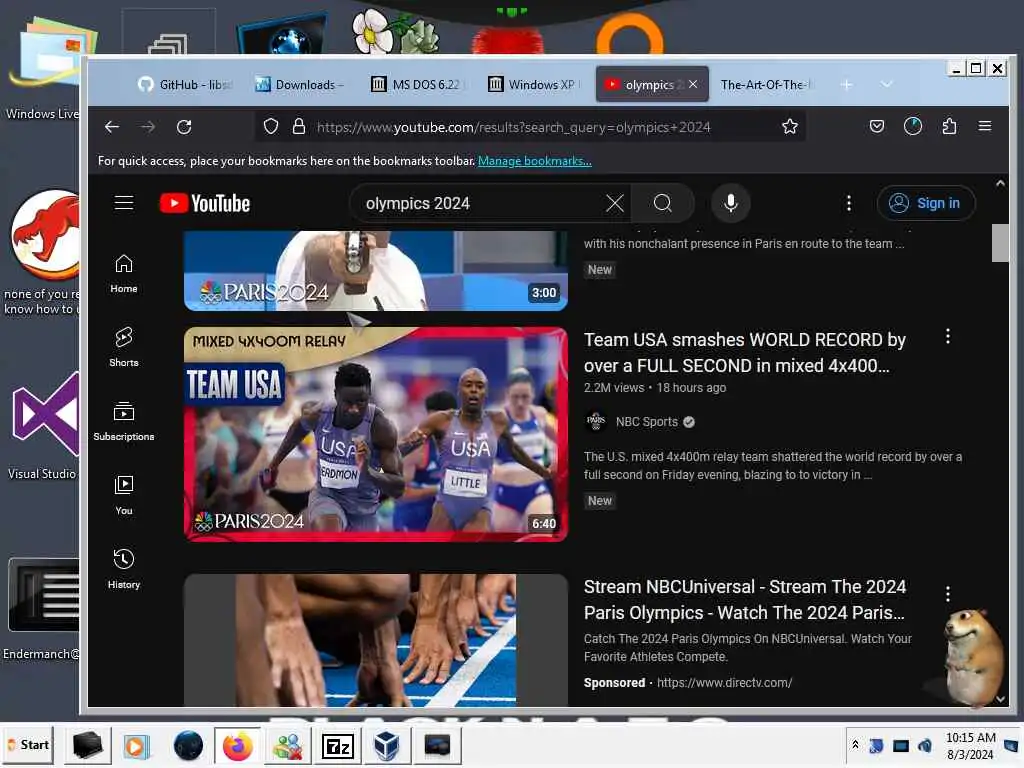This screenshot has height=768, width=1024.
Task: Open the Firefox application menu
Action: point(985,126)
